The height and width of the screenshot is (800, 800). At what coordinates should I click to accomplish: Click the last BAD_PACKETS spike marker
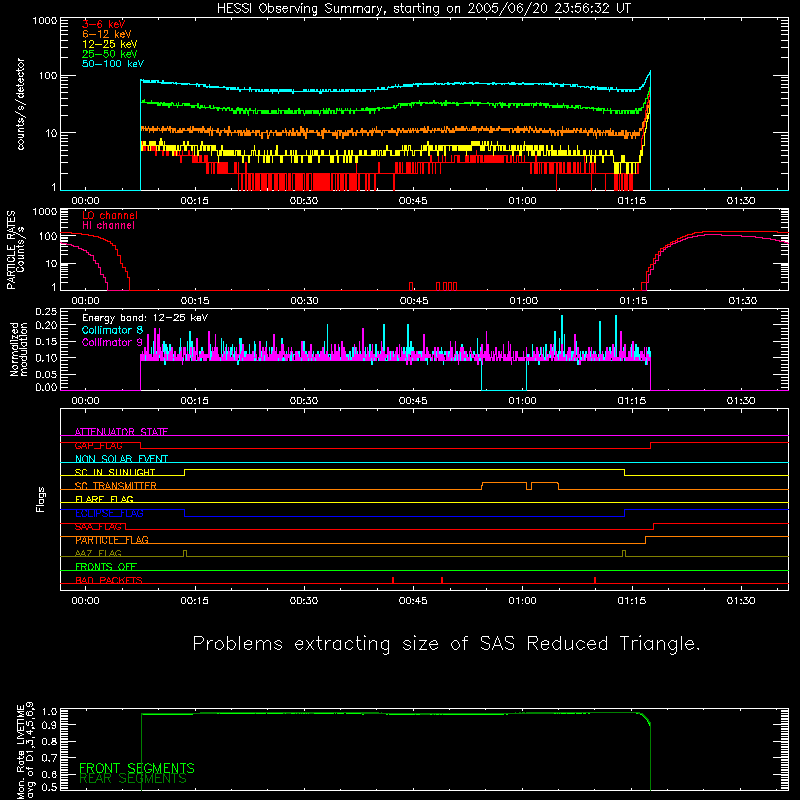[595, 580]
